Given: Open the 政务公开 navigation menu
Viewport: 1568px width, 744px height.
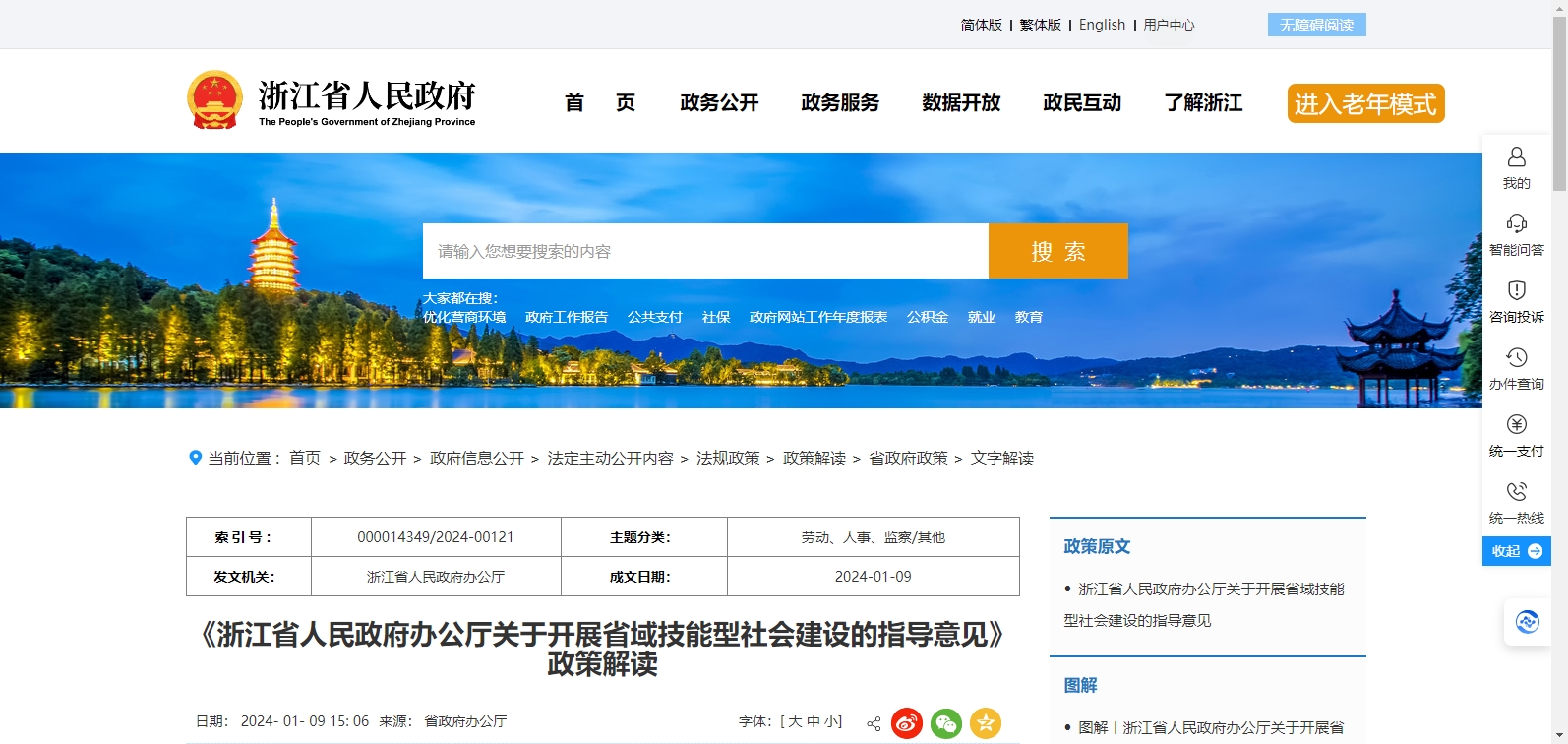Looking at the screenshot, I should [x=719, y=103].
